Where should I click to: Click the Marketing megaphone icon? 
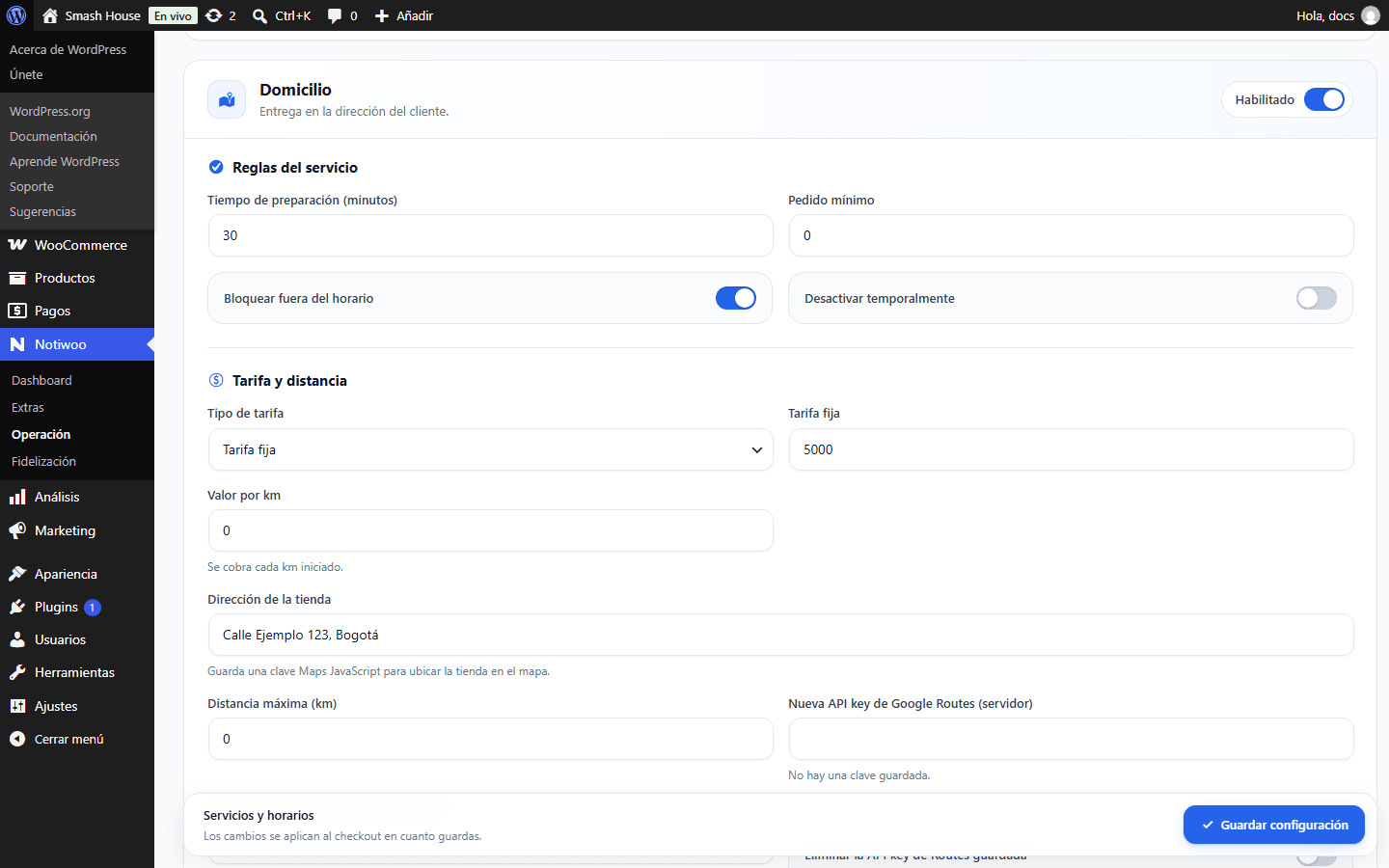(x=17, y=530)
